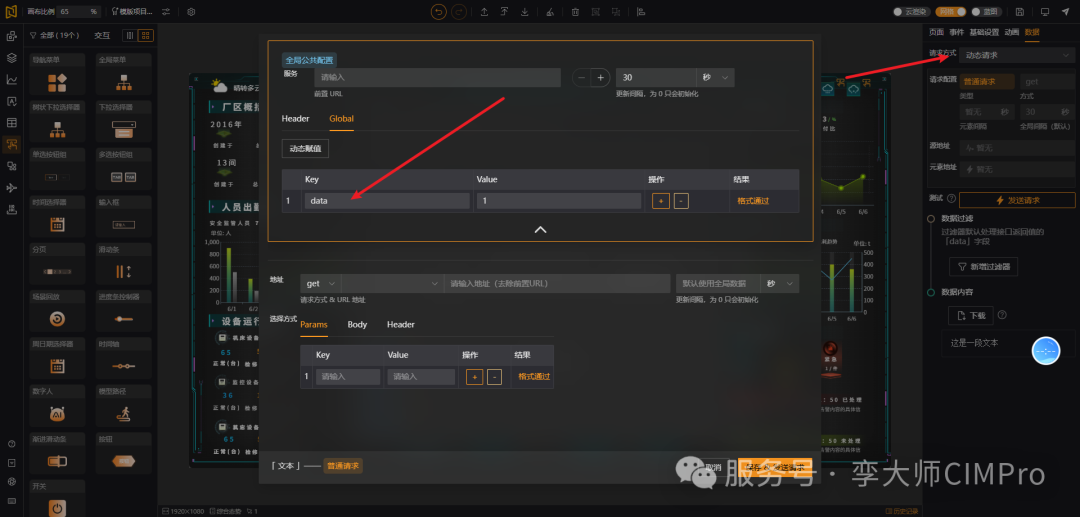Open the 动态请求 request mode dropdown
This screenshot has height=517, width=1080.
(x=1017, y=54)
